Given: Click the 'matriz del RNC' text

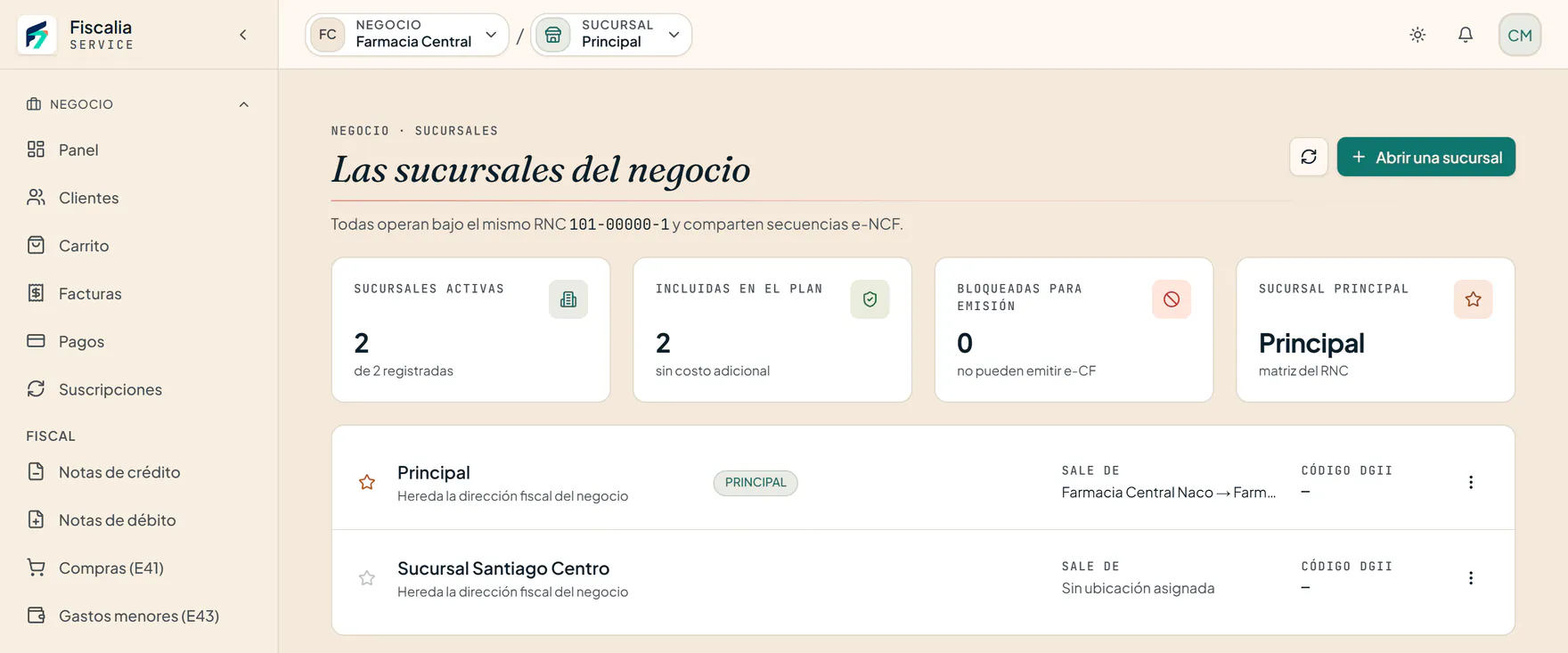Looking at the screenshot, I should pos(1303,371).
